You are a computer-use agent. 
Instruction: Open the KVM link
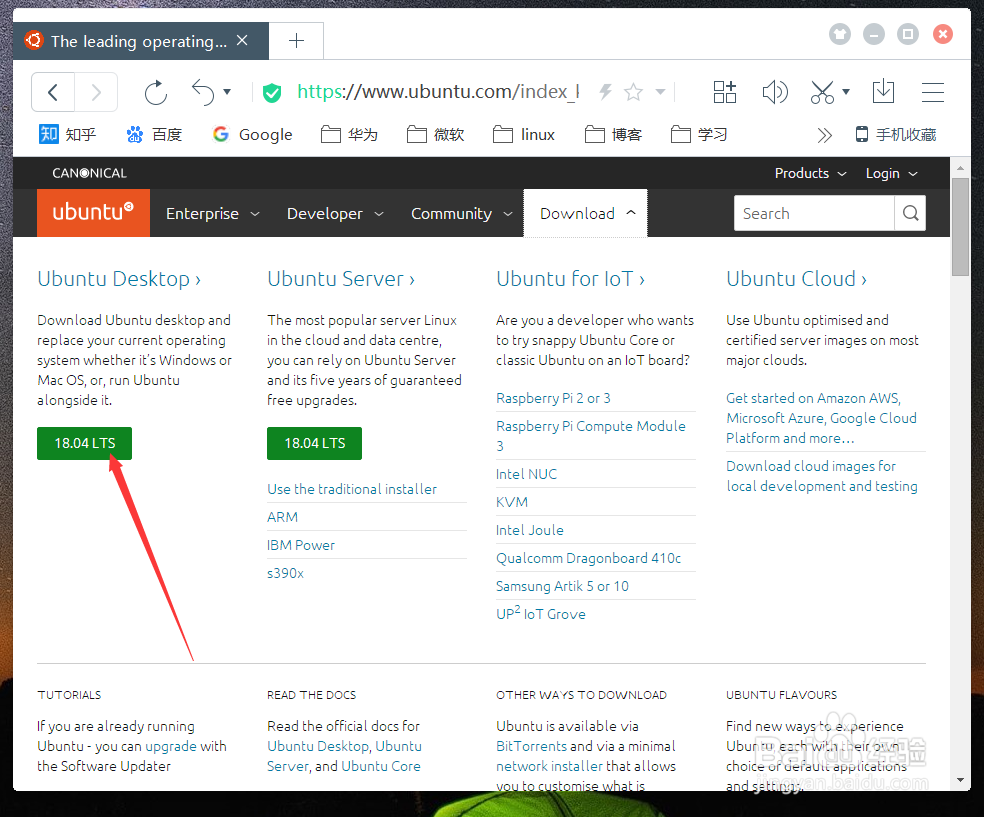pyautogui.click(x=512, y=502)
